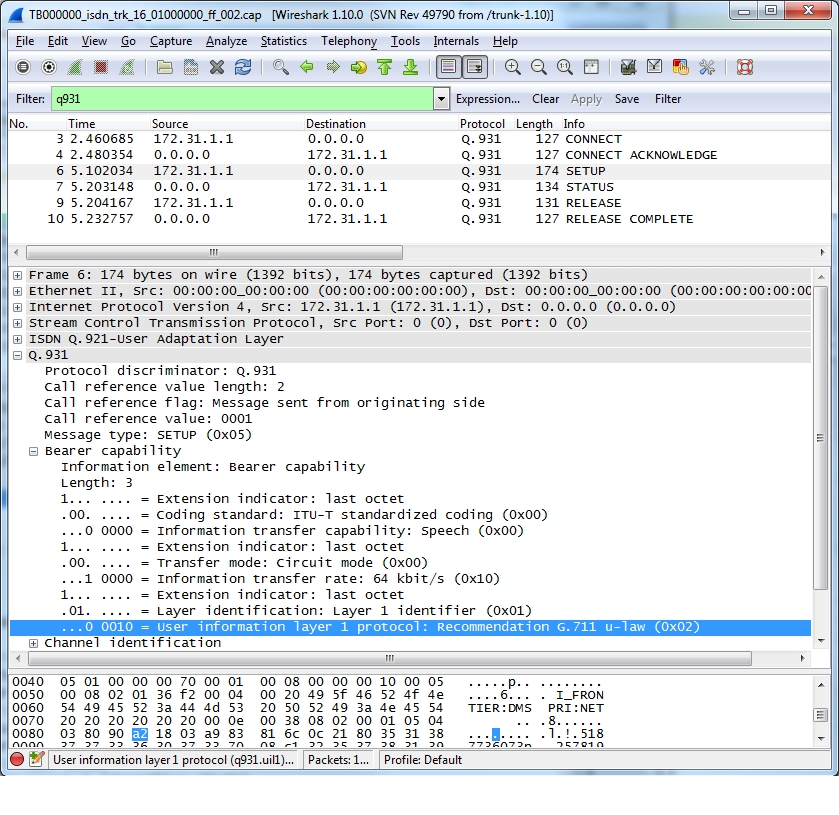Jump to first packet using toolbar arrow

384,67
